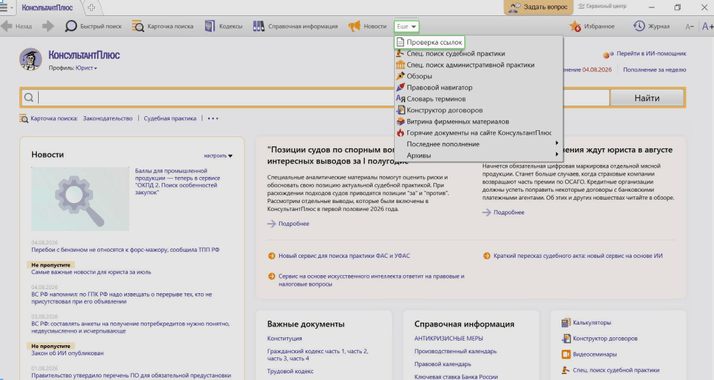Screen dimensions: 714x380
Task: Open Конституция in Важные документы
Action: click(285, 339)
